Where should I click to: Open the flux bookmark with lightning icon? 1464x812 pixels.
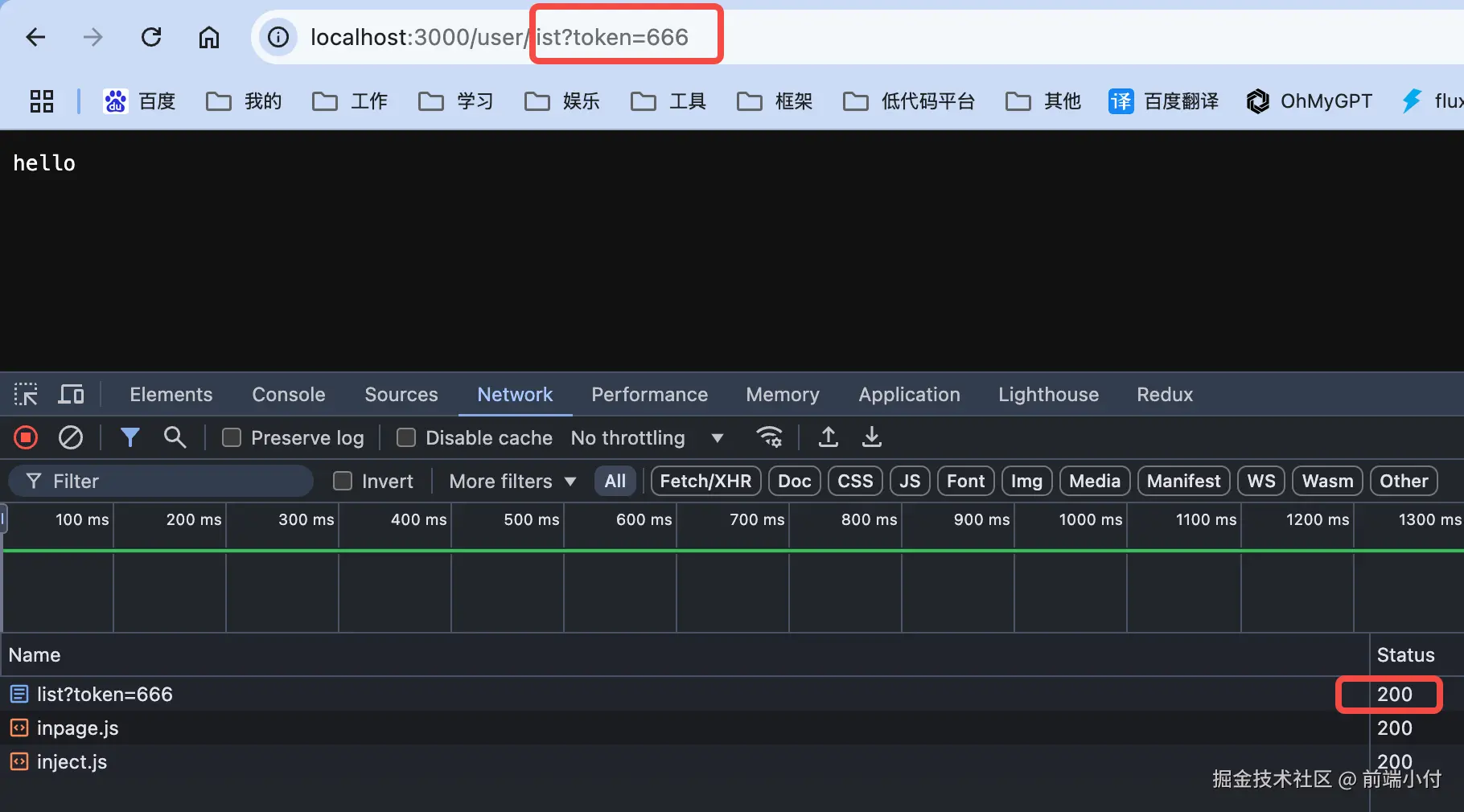pos(1433,101)
